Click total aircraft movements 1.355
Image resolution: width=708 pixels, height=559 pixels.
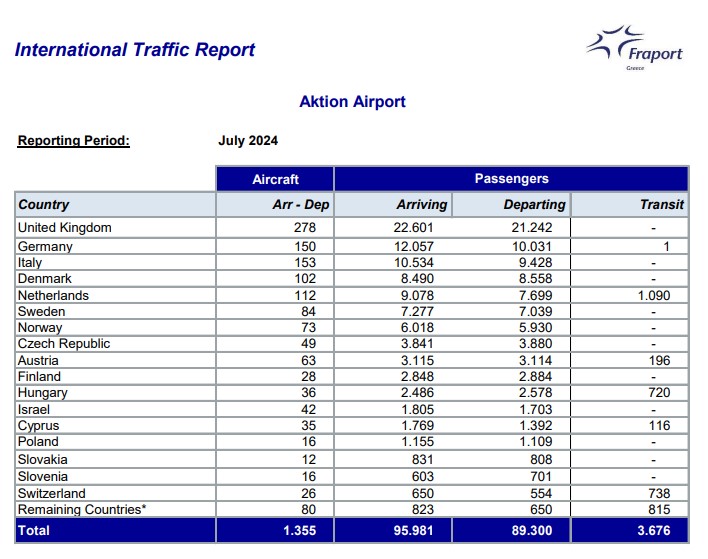tap(299, 531)
